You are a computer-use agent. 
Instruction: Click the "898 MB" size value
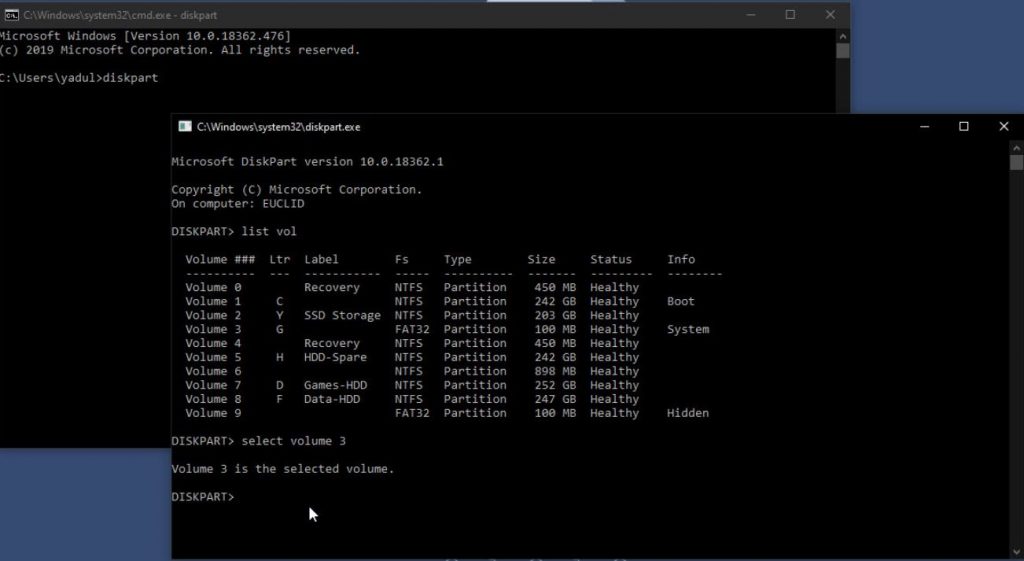[554, 371]
